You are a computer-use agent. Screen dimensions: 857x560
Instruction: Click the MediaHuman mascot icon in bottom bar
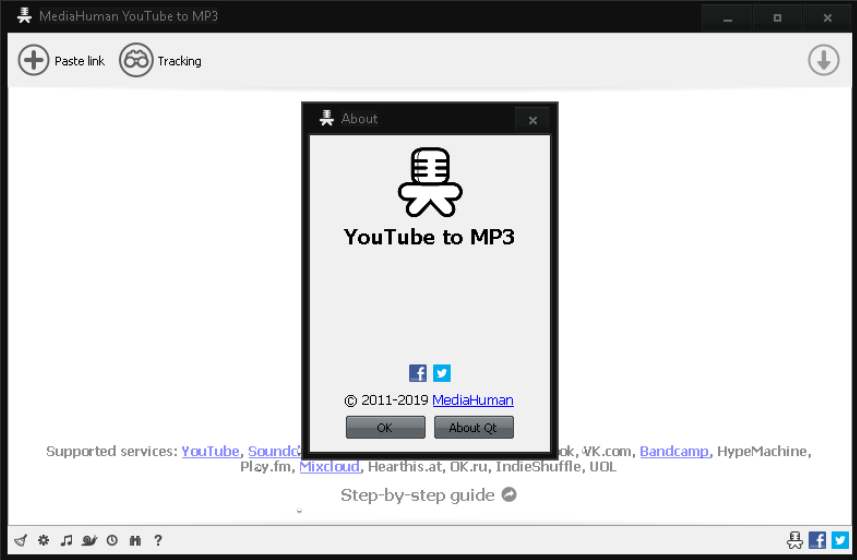[x=795, y=540]
